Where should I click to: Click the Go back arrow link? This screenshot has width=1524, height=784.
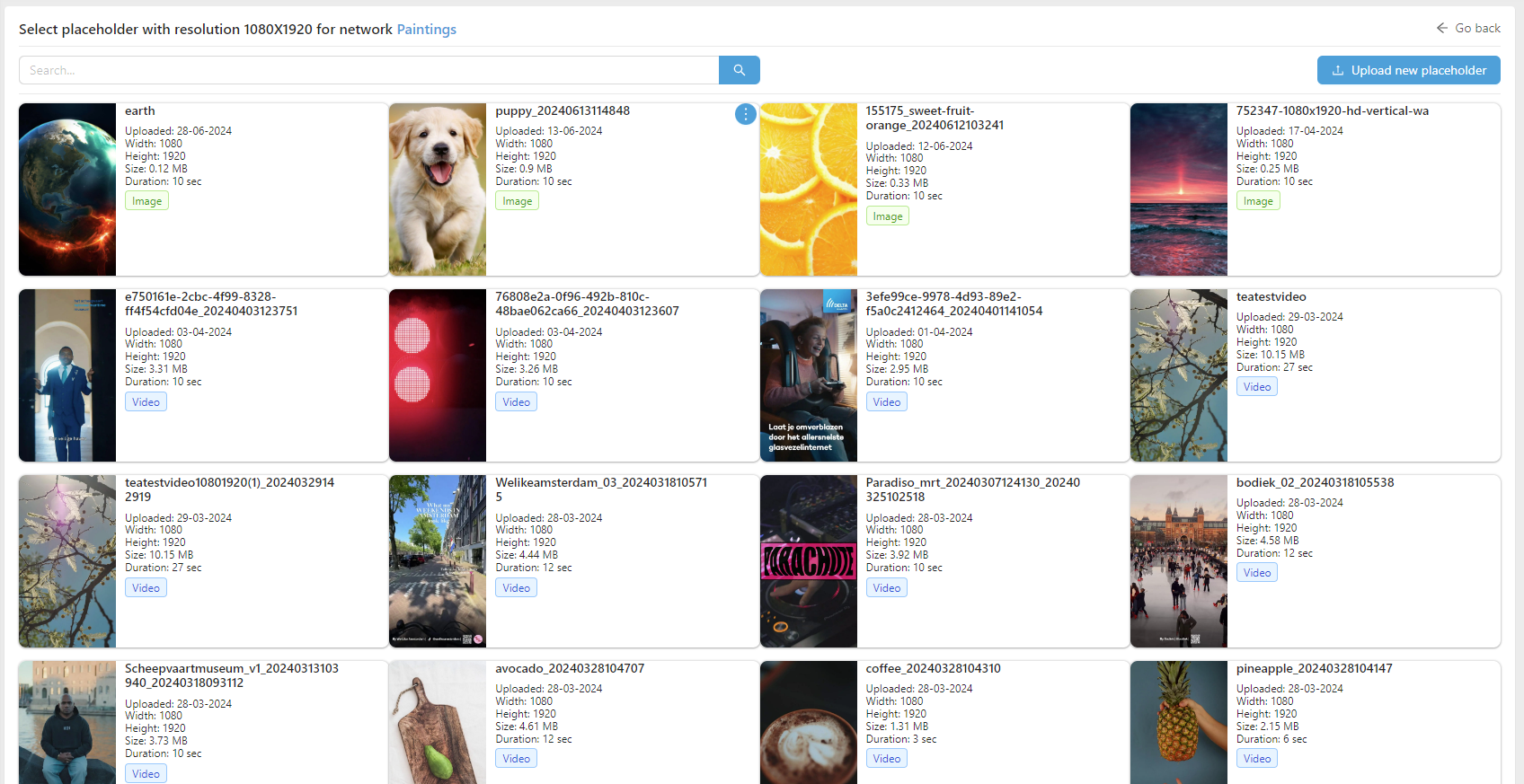[x=1467, y=28]
